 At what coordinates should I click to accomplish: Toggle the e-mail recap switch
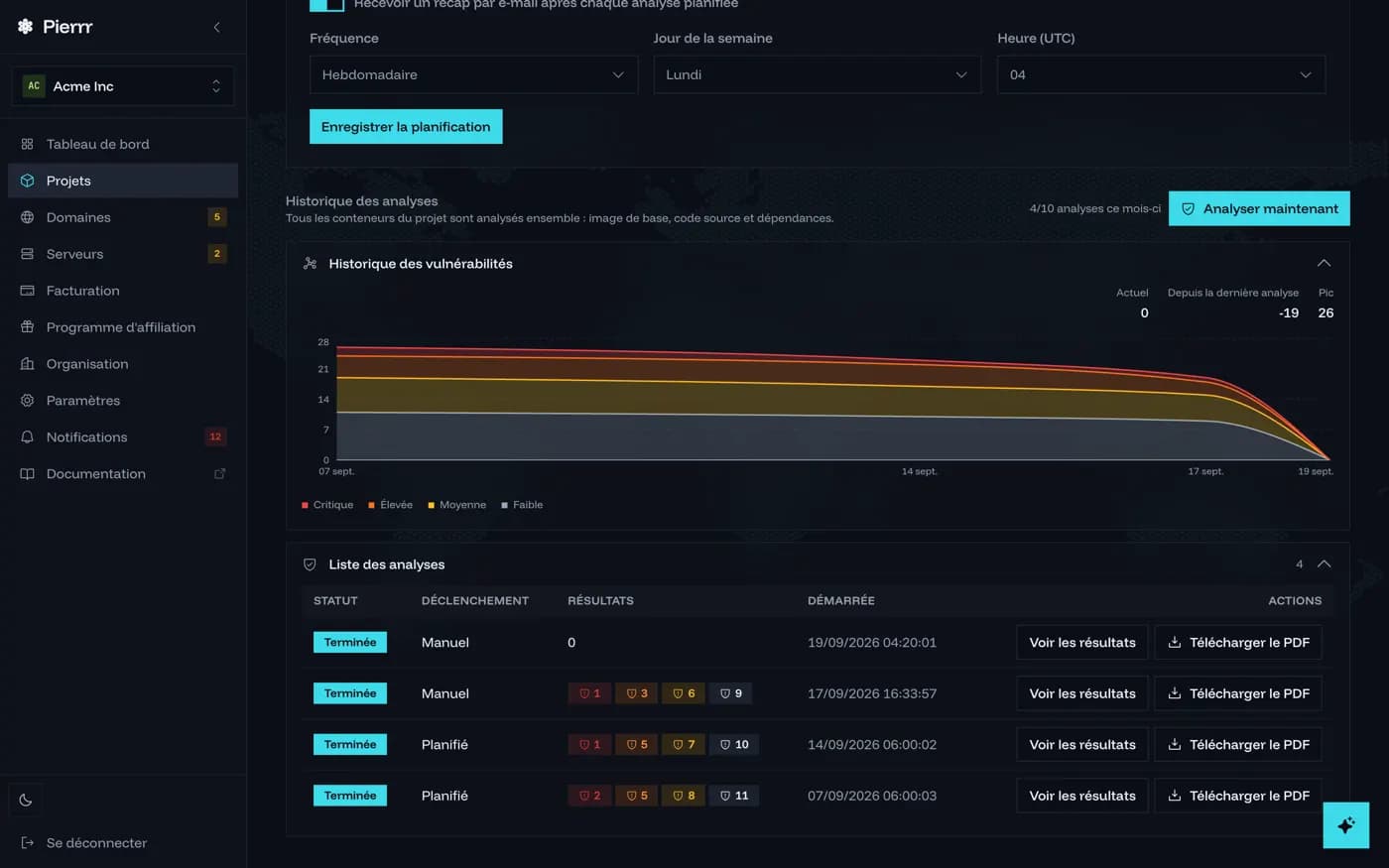(326, 5)
